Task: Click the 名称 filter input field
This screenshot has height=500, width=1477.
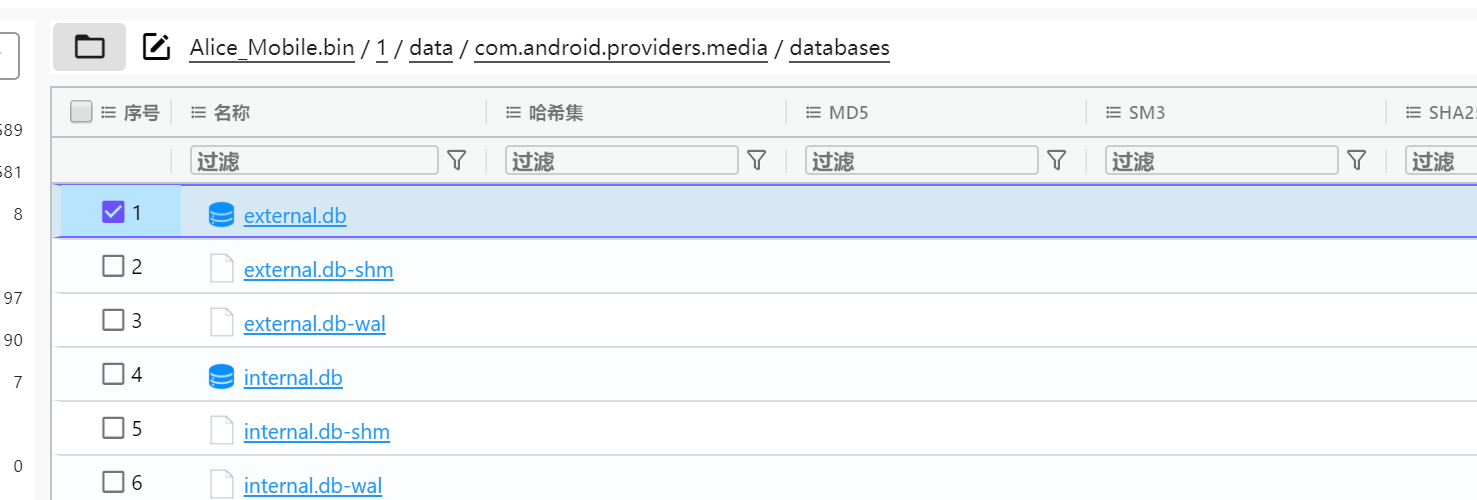Action: tap(314, 160)
